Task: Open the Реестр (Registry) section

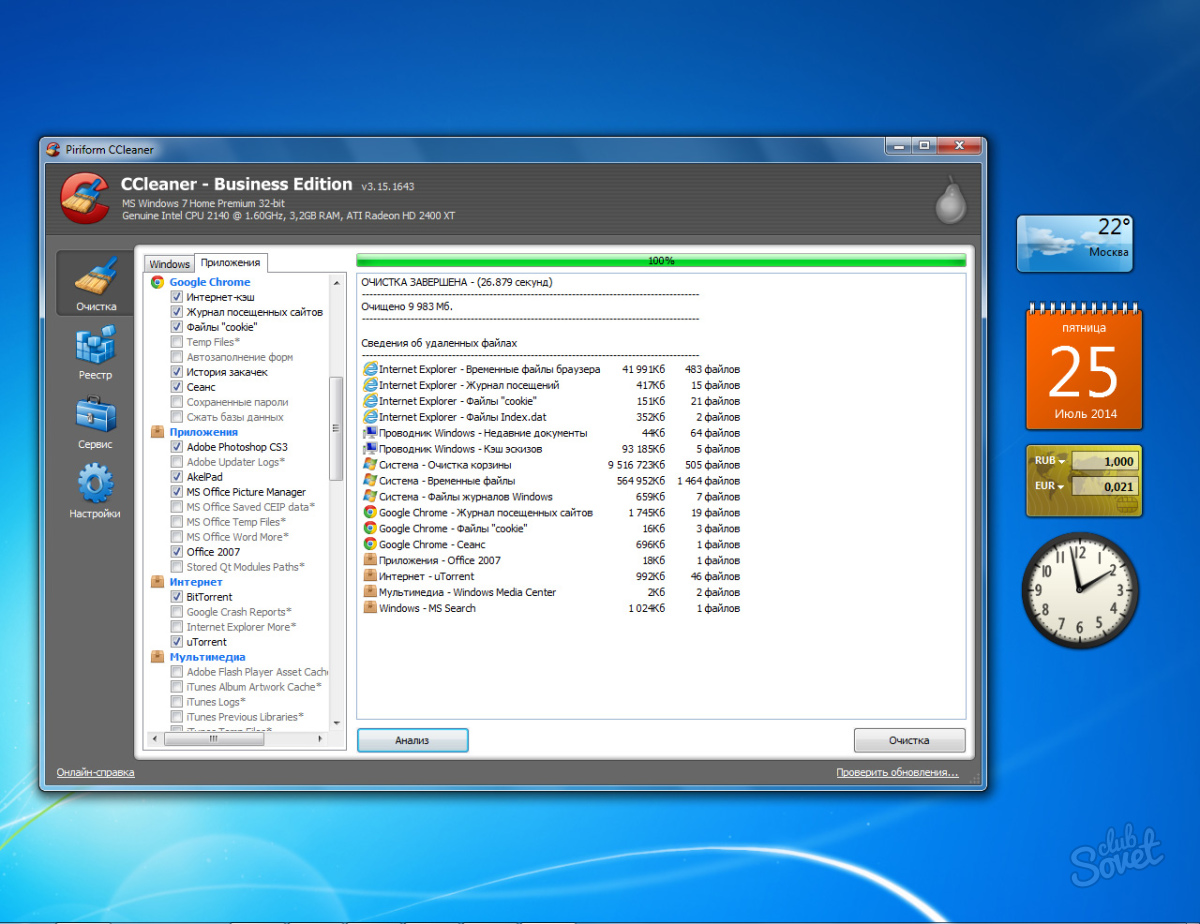Action: coord(96,352)
